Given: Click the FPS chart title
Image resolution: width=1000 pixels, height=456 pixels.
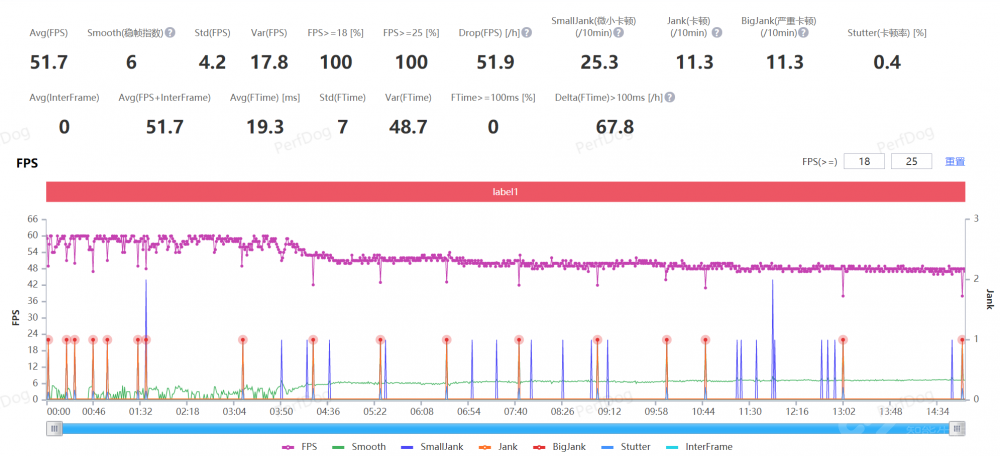Looking at the screenshot, I should coord(27,163).
